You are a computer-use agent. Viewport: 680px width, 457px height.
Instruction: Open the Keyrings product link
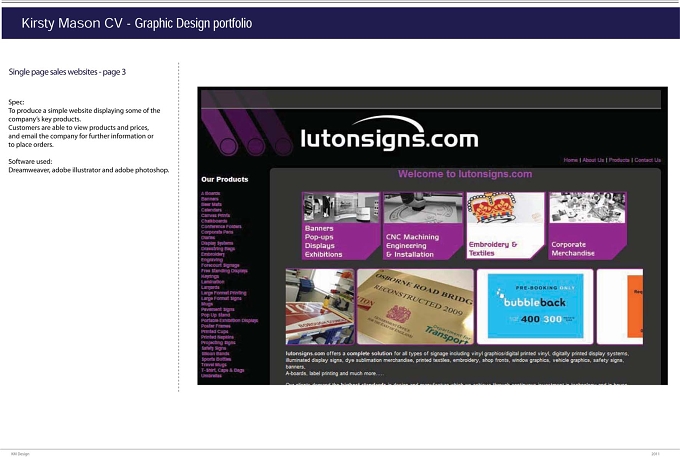(210, 276)
